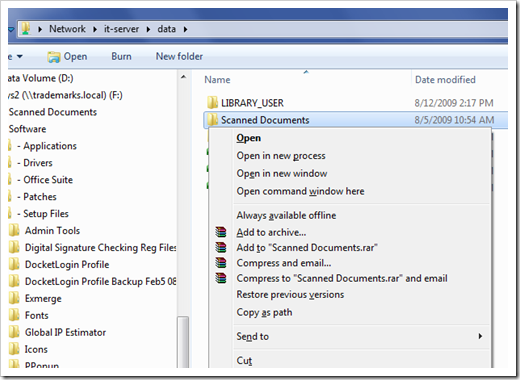This screenshot has height=380, width=520.
Task: Expand arrow before Network in address bar
Action: (x=40, y=29)
